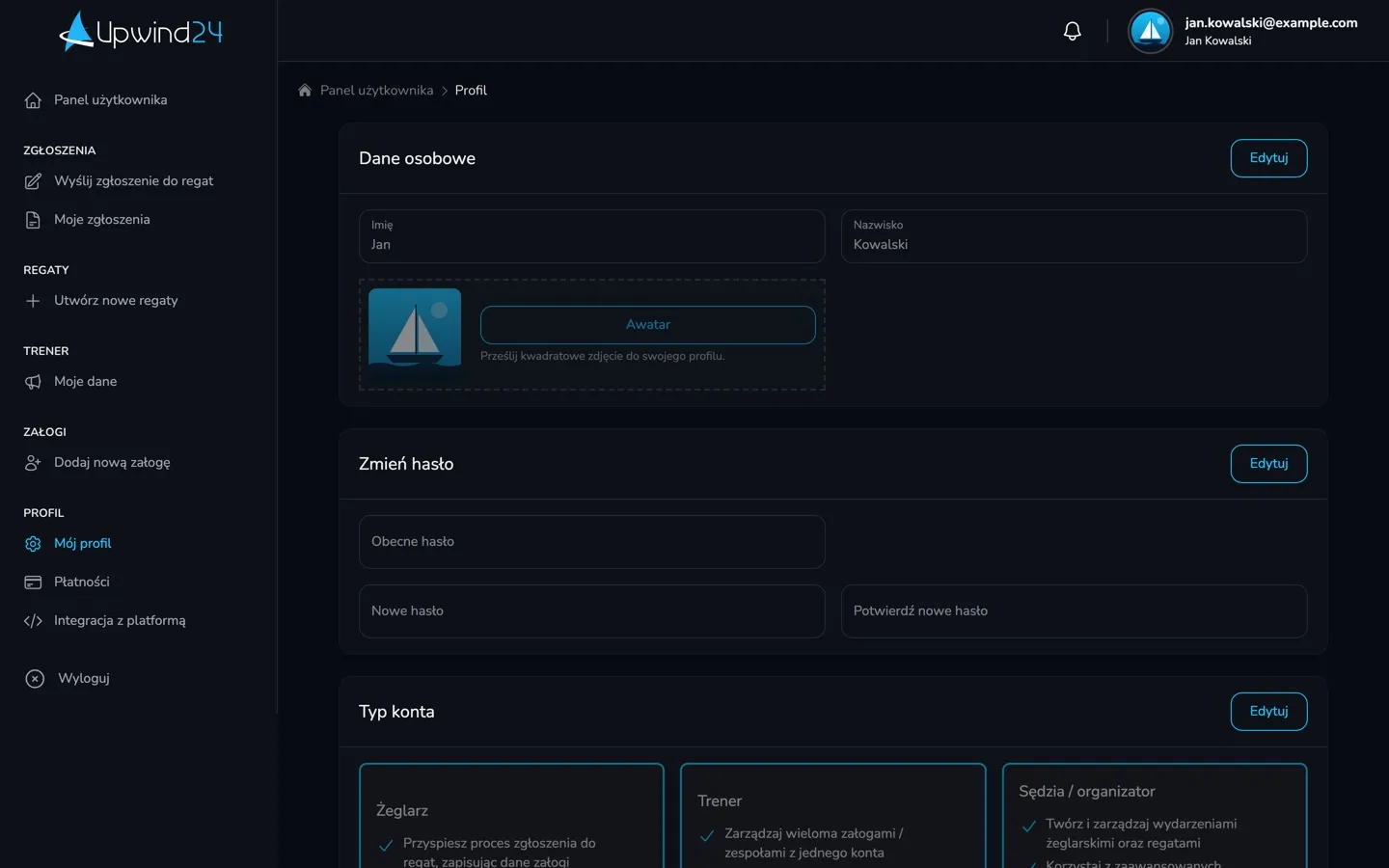Click the Mój profil label in sidebar
This screenshot has height=868, width=1389.
(83, 544)
